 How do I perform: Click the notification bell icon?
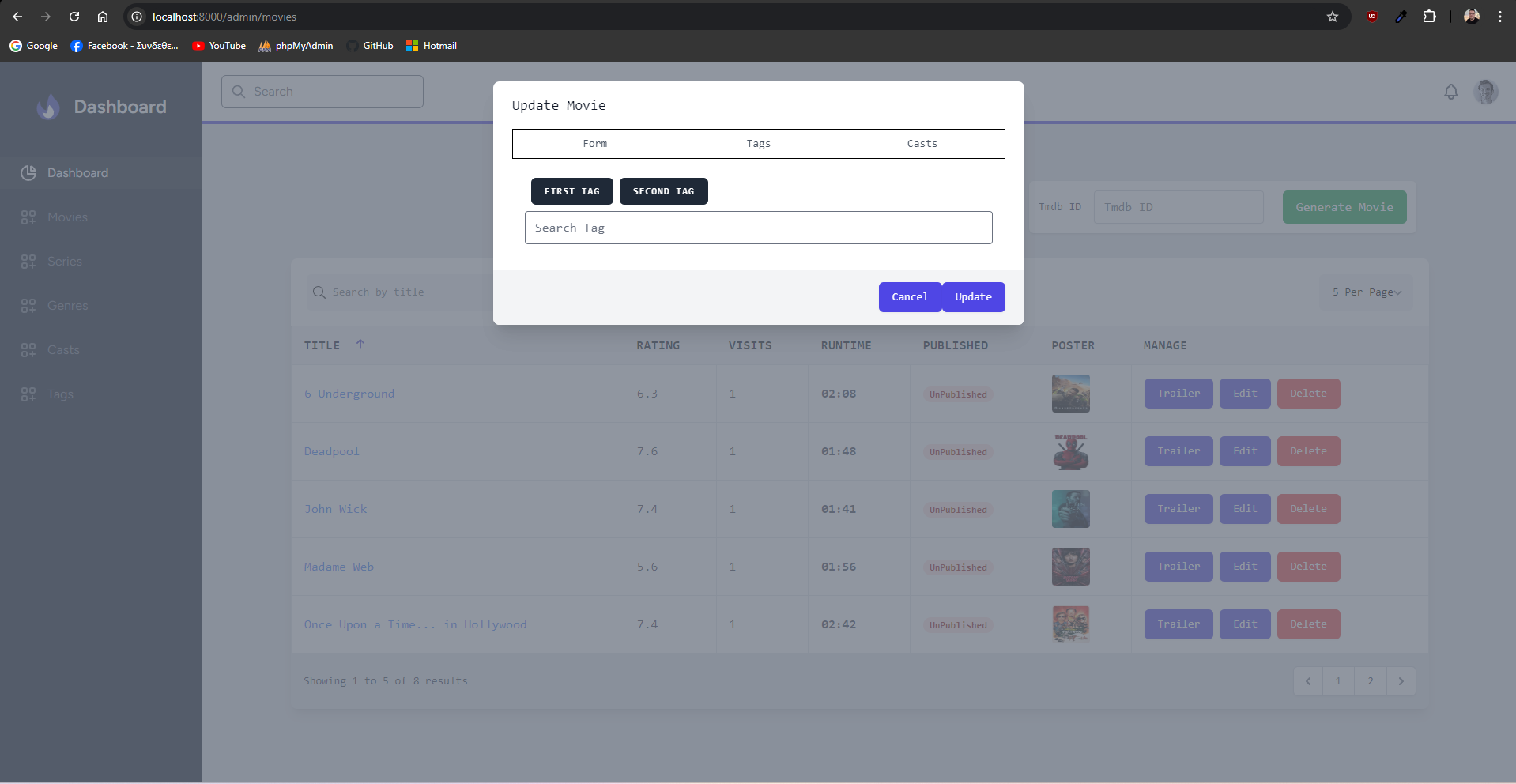1450,92
